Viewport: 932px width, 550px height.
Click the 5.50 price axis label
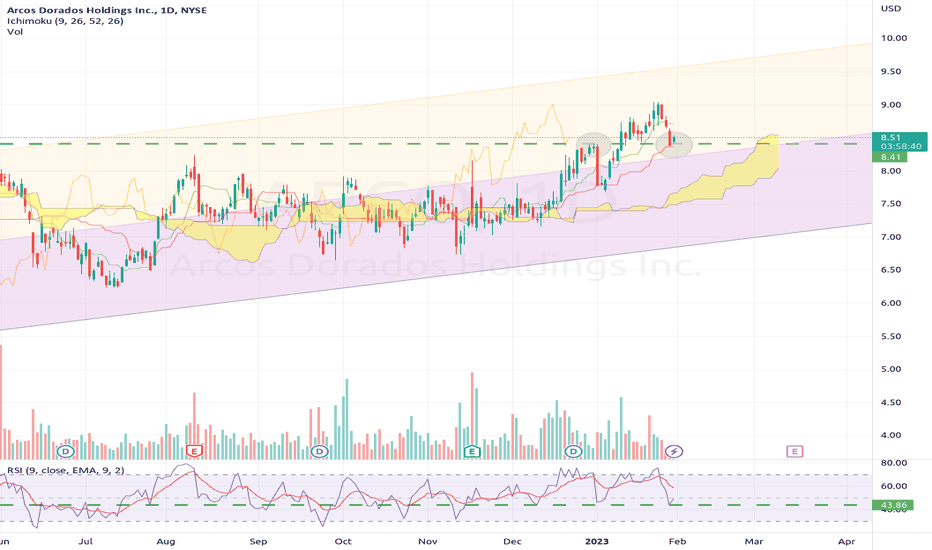(891, 336)
